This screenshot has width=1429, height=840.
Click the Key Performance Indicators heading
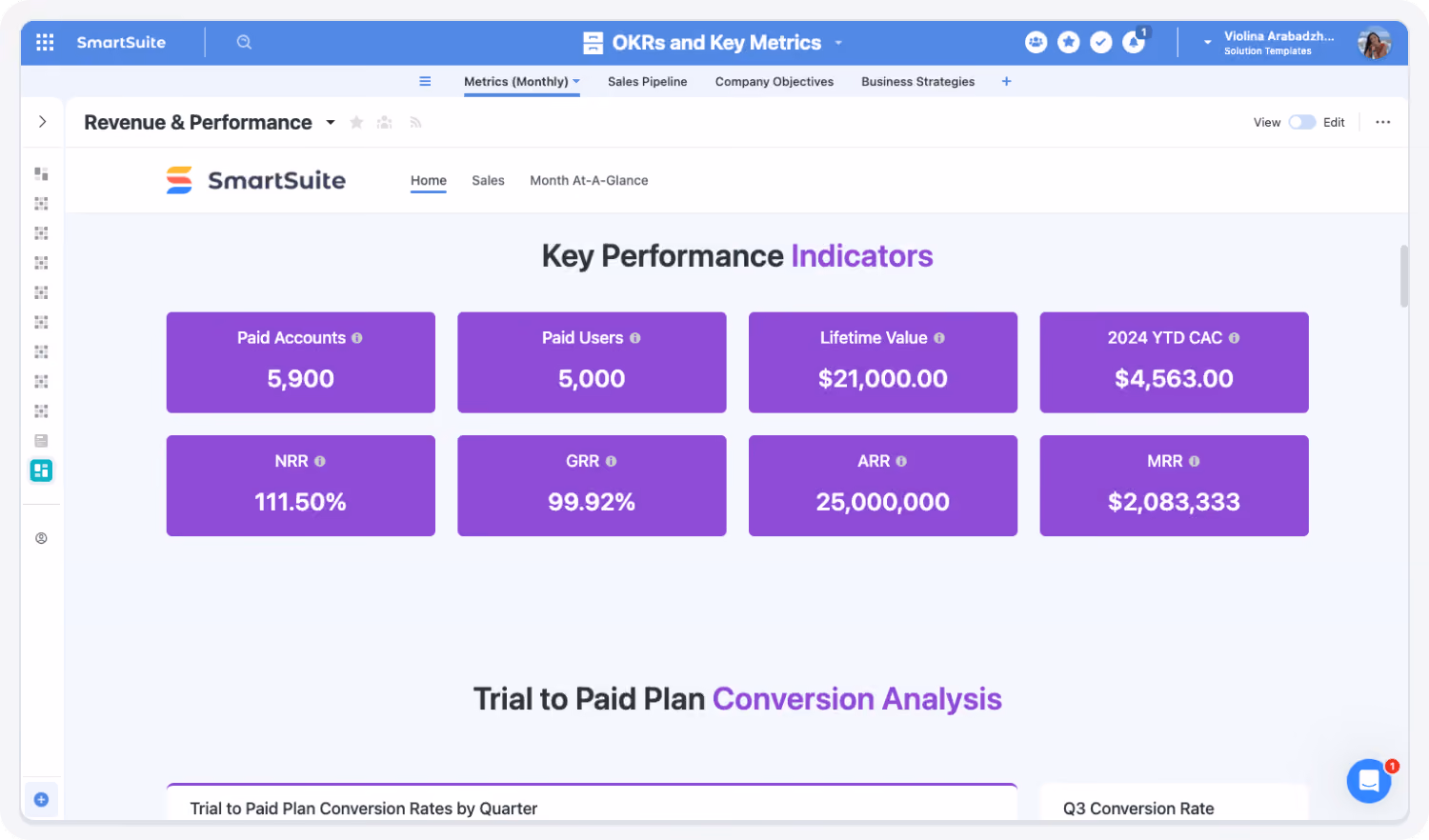(737, 256)
